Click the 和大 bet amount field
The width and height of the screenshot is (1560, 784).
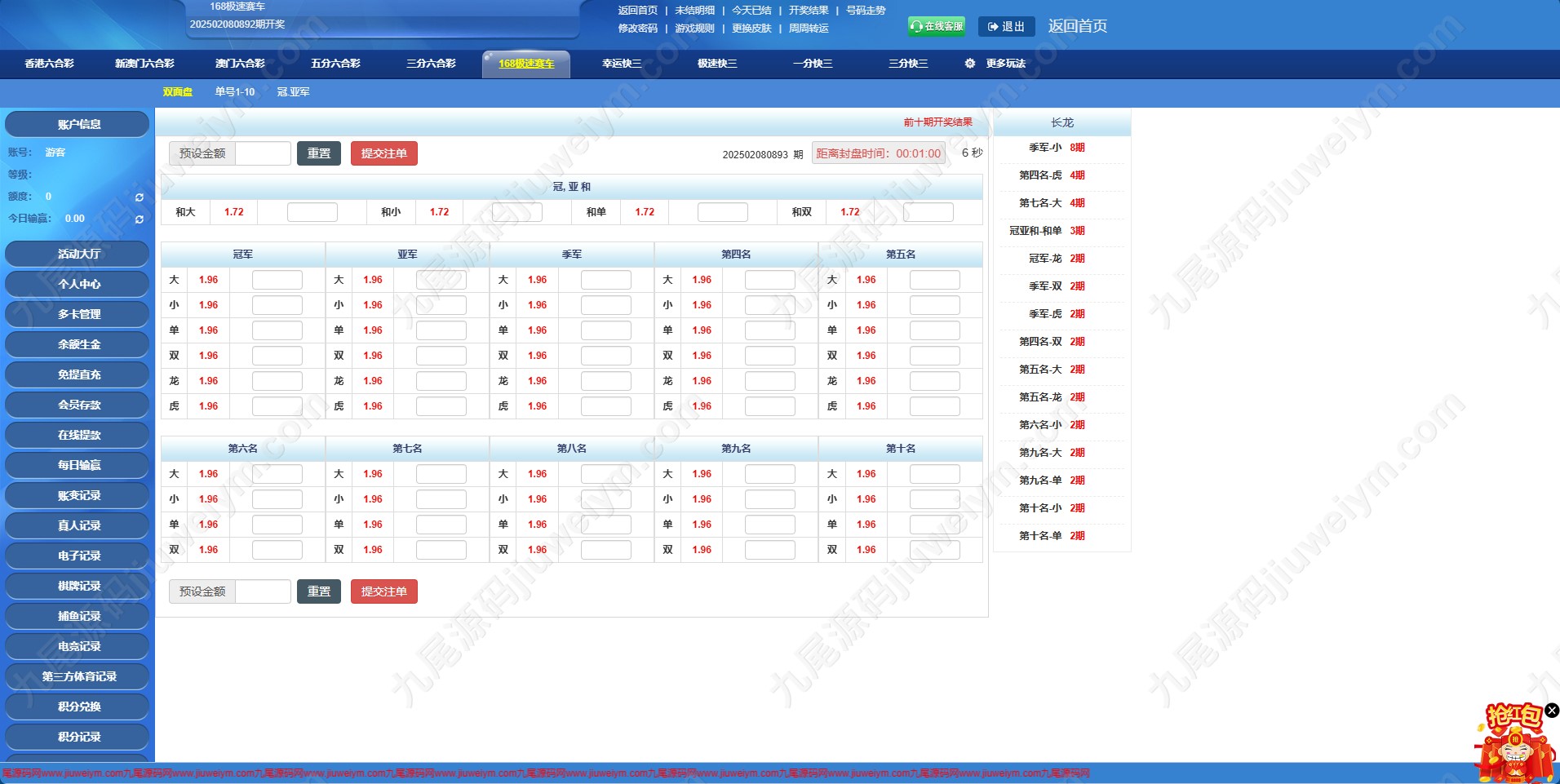point(312,212)
